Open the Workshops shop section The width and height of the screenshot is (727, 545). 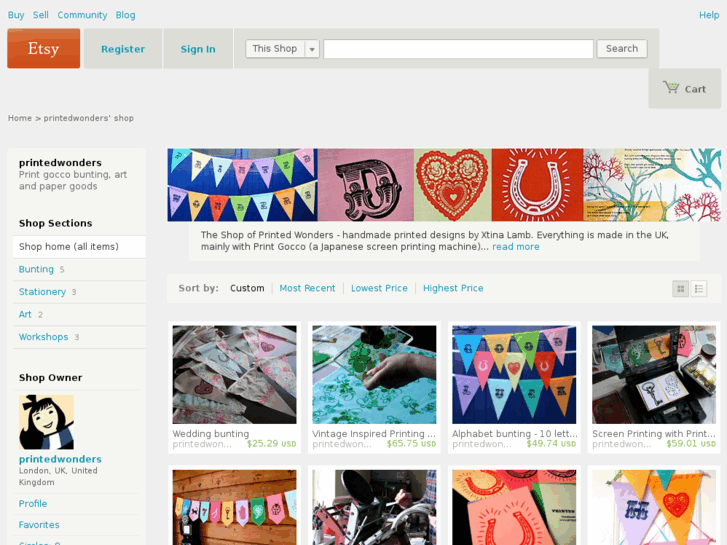[x=43, y=337]
